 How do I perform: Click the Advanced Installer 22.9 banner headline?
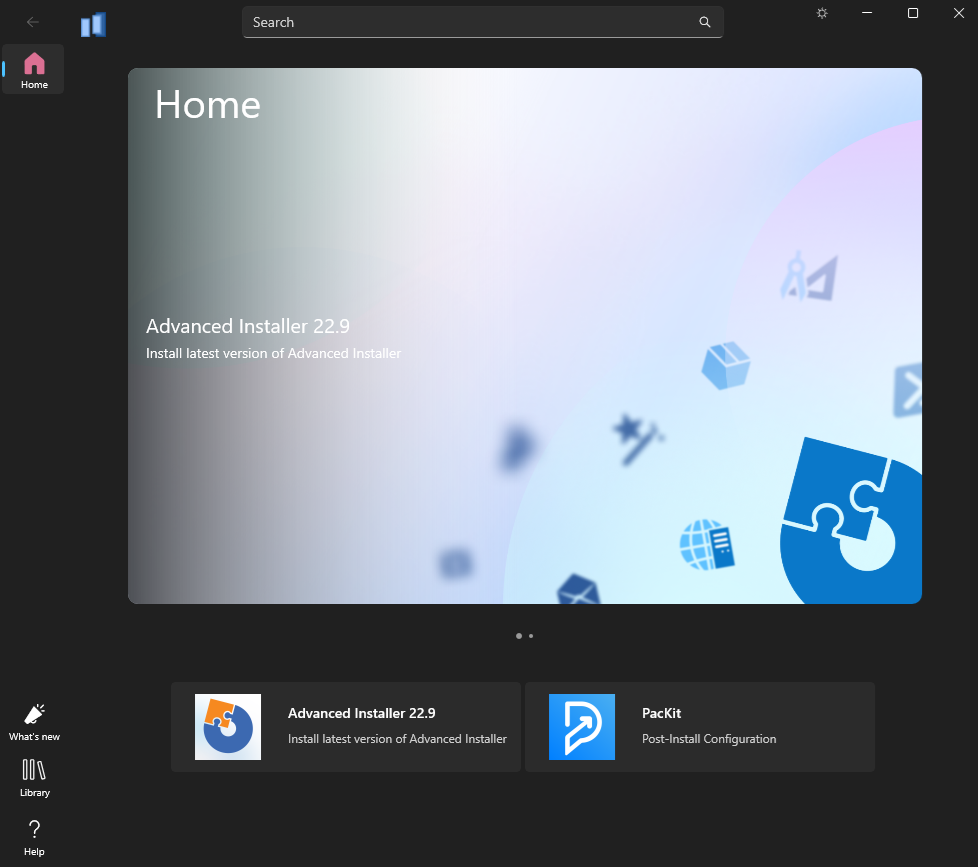[x=248, y=326]
